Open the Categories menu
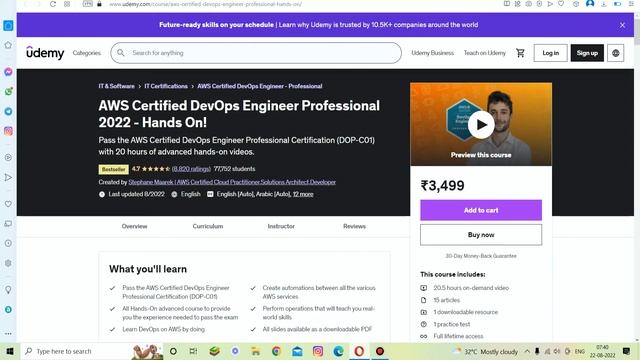 (87, 53)
